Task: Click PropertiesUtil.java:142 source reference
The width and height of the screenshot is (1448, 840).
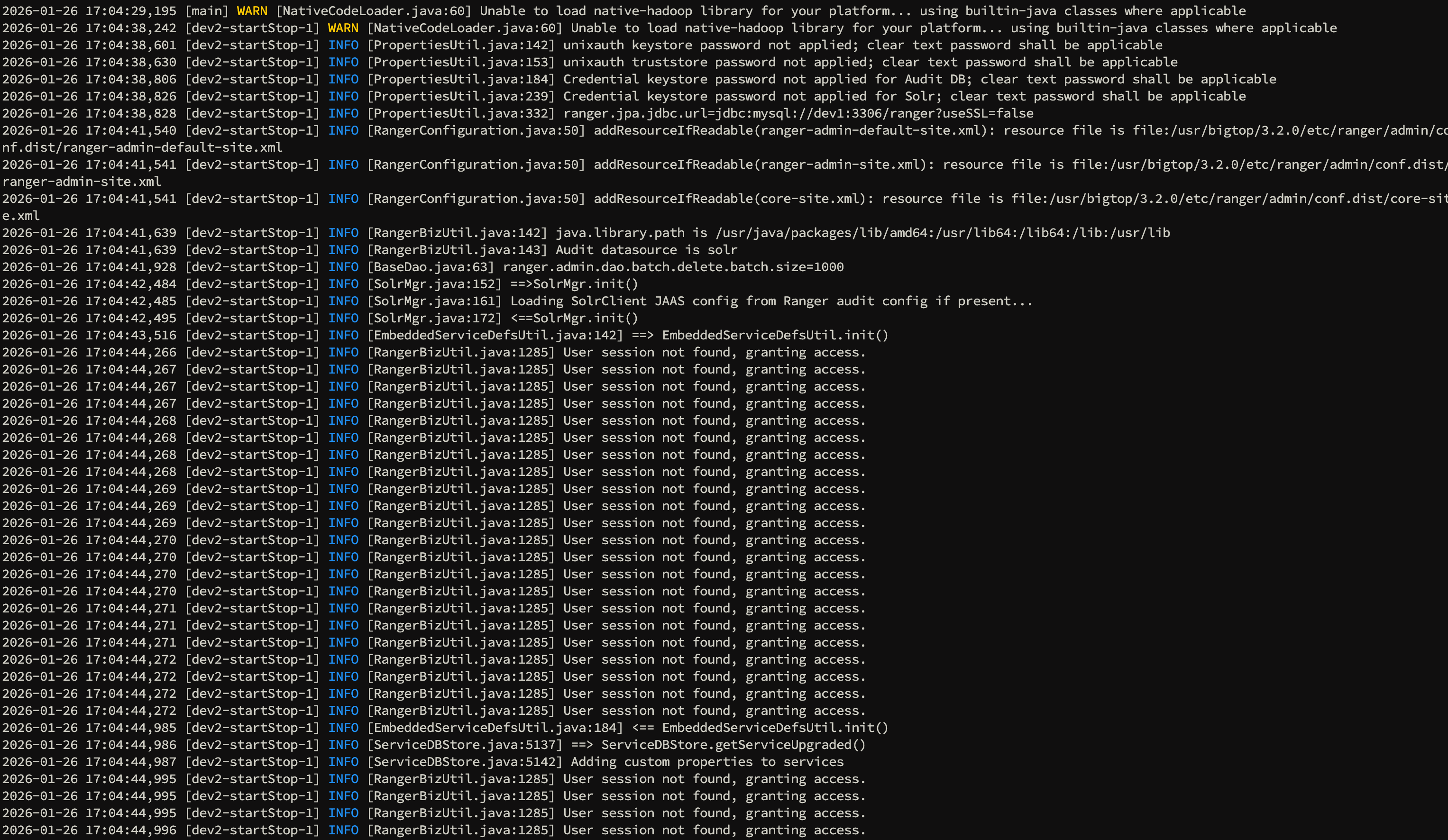Action: click(461, 45)
